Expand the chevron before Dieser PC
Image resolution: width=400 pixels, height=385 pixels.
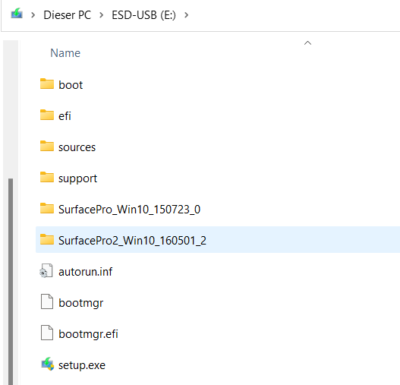point(33,15)
